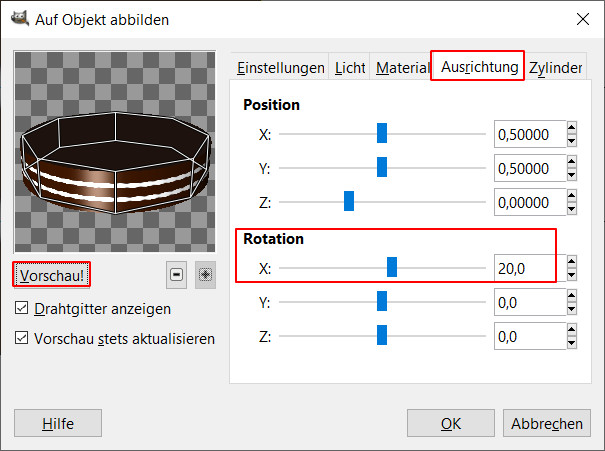
Task: Click the Rotation Y value field
Action: click(x=530, y=302)
